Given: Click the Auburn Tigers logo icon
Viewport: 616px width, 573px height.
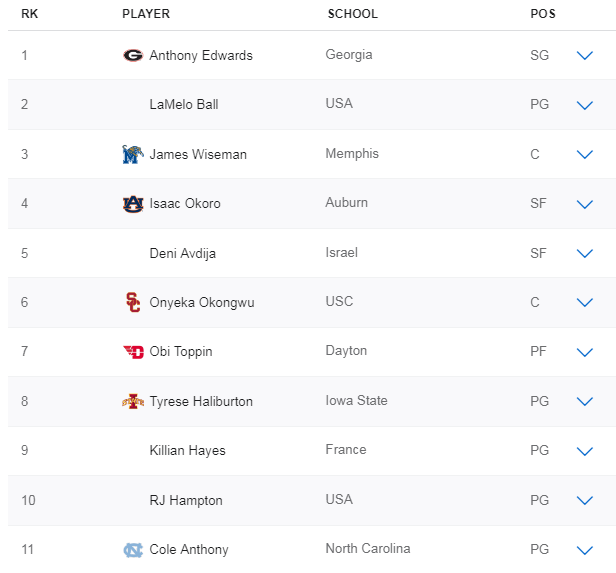Looking at the screenshot, I should coord(132,204).
